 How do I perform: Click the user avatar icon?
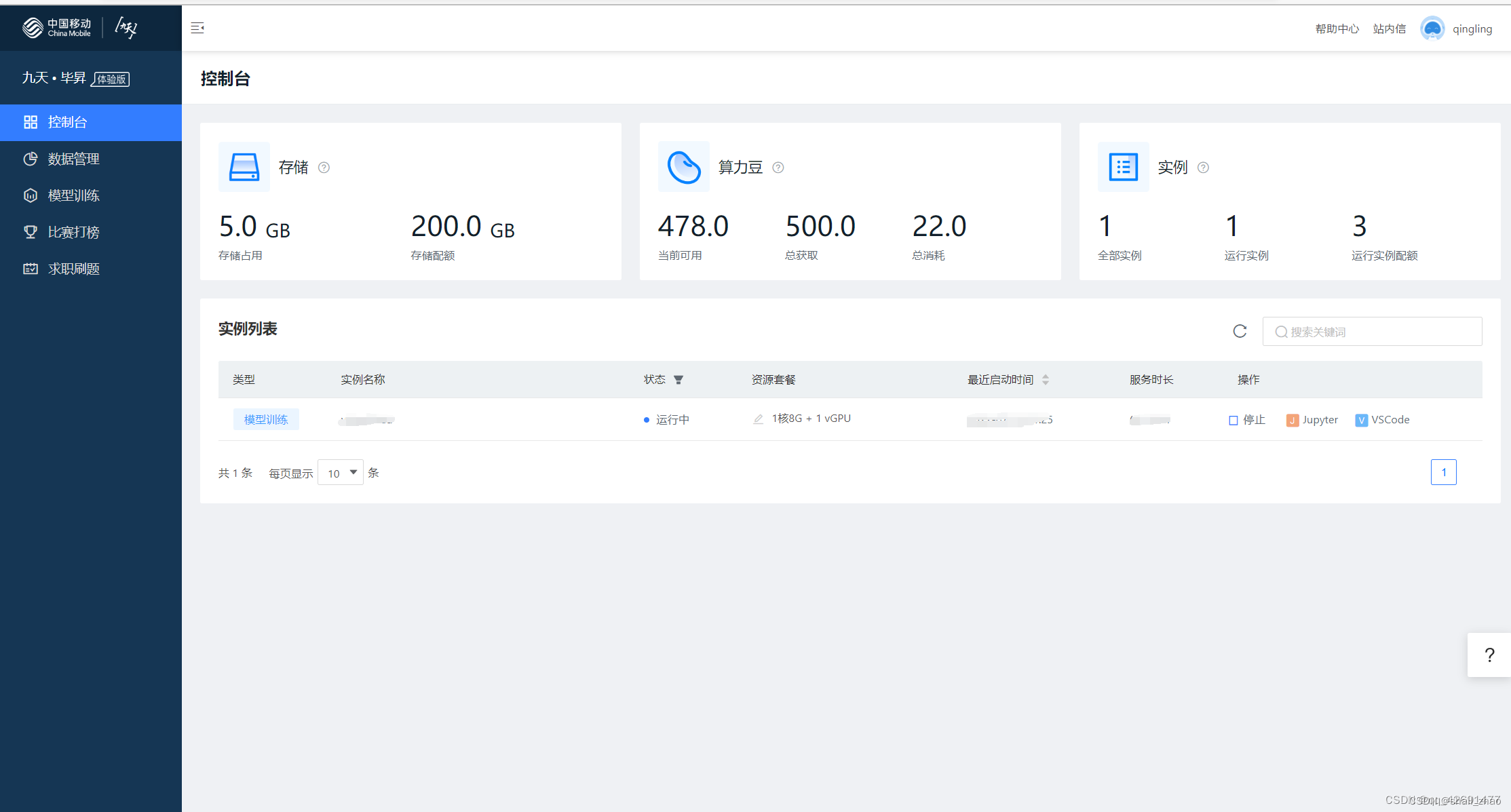(x=1432, y=28)
